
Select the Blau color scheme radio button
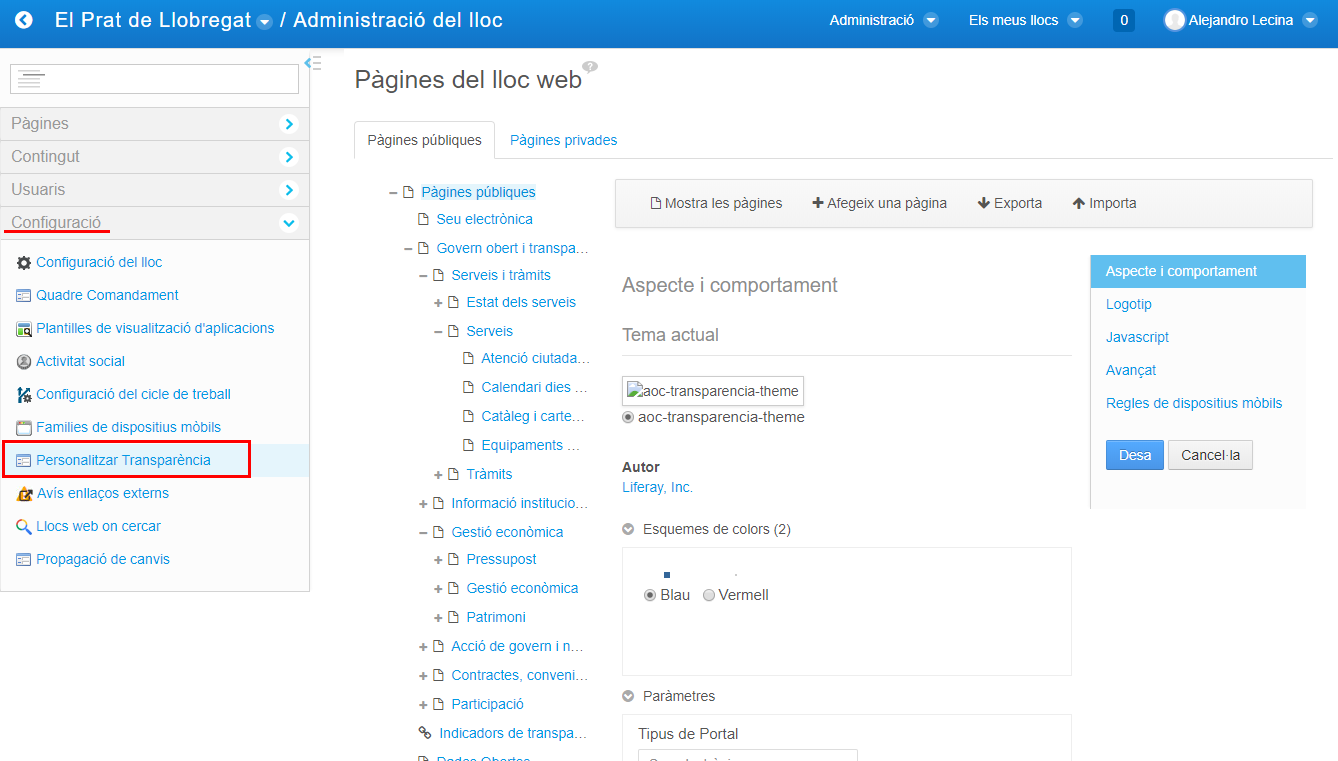click(650, 594)
